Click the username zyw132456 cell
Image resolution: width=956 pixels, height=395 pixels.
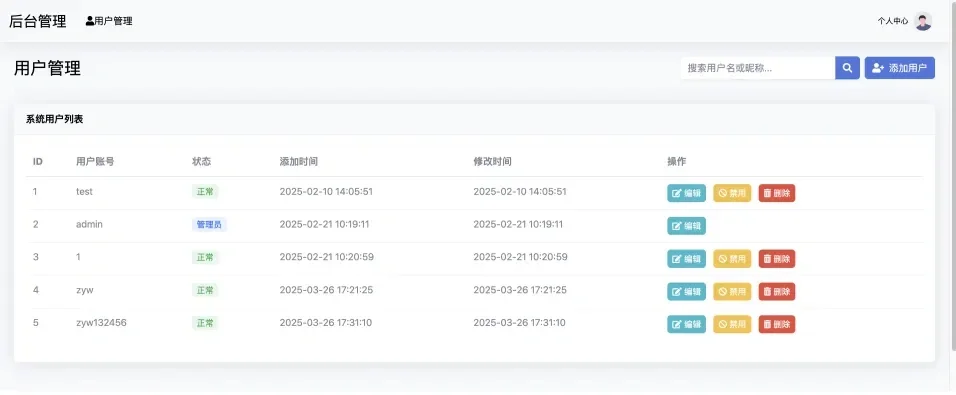(101, 322)
